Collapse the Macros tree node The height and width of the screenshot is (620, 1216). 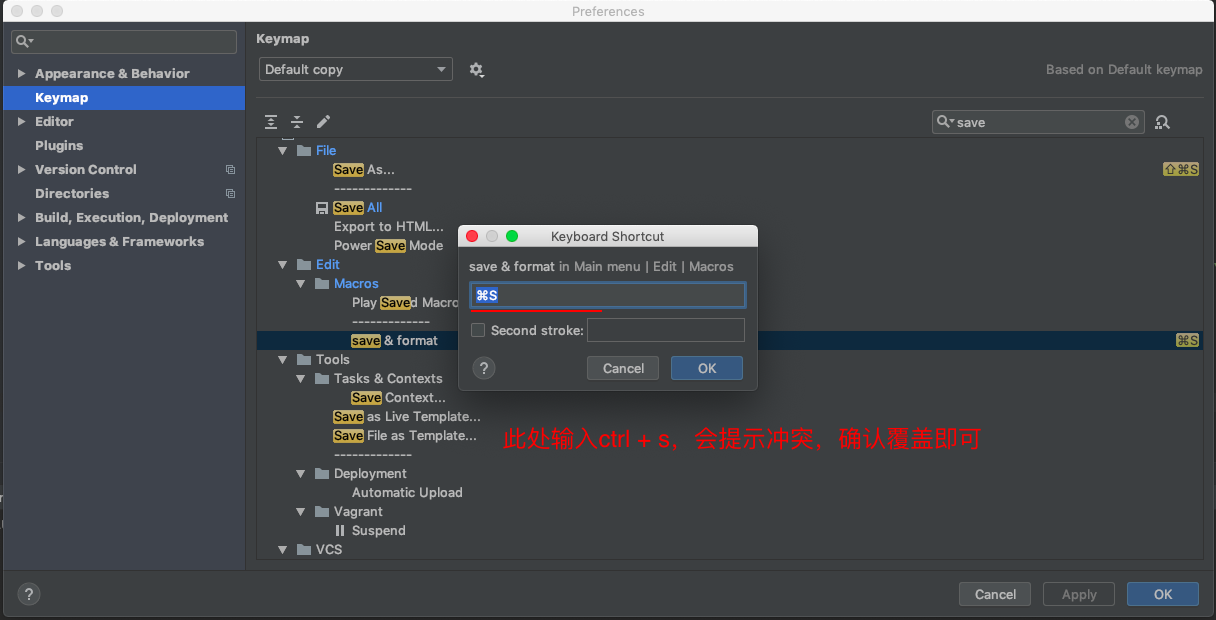click(x=302, y=284)
